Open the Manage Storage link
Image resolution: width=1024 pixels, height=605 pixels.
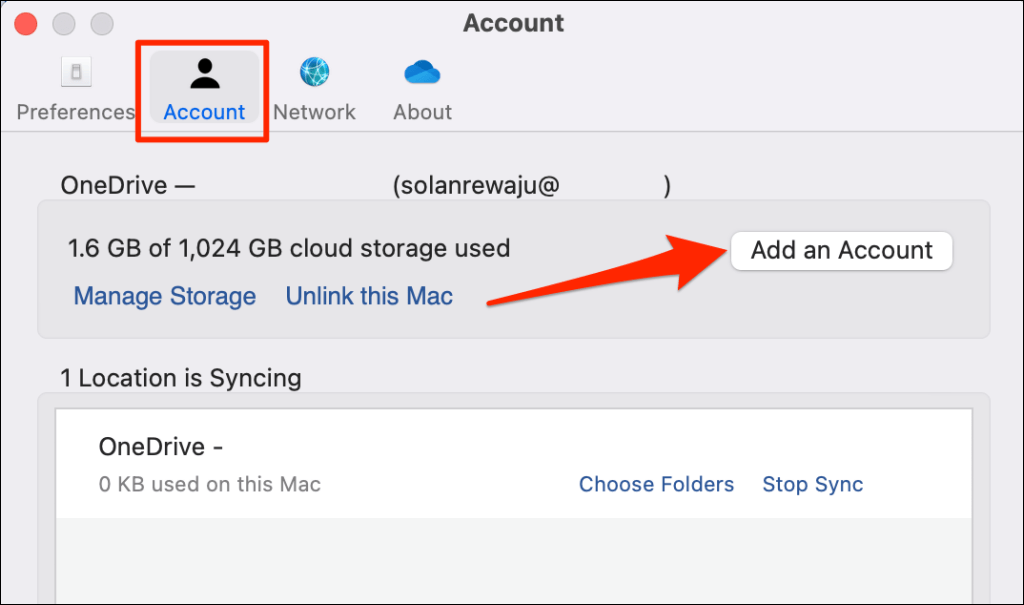pyautogui.click(x=165, y=296)
